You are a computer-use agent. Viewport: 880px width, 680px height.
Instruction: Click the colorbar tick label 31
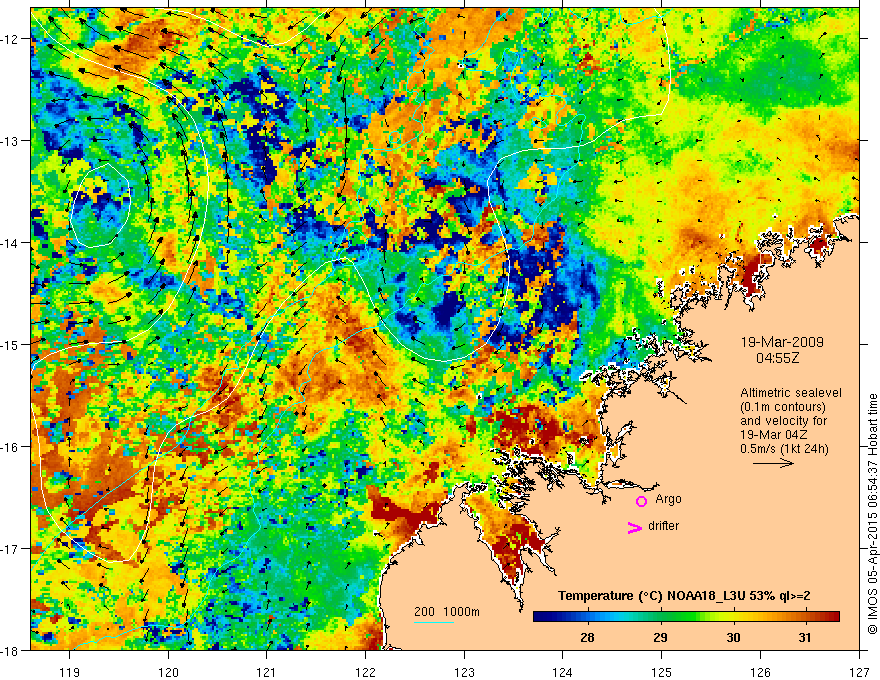pyautogui.click(x=805, y=638)
